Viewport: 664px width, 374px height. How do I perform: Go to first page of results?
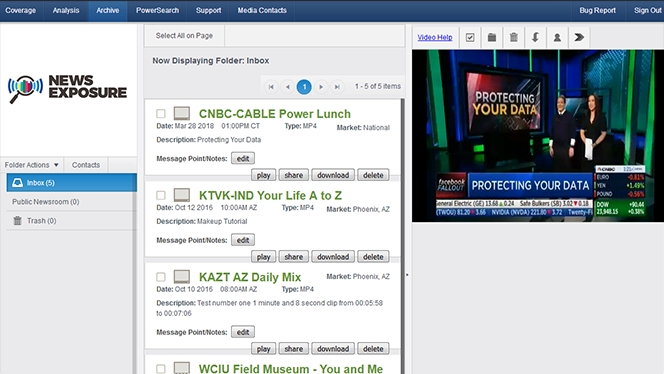point(271,87)
